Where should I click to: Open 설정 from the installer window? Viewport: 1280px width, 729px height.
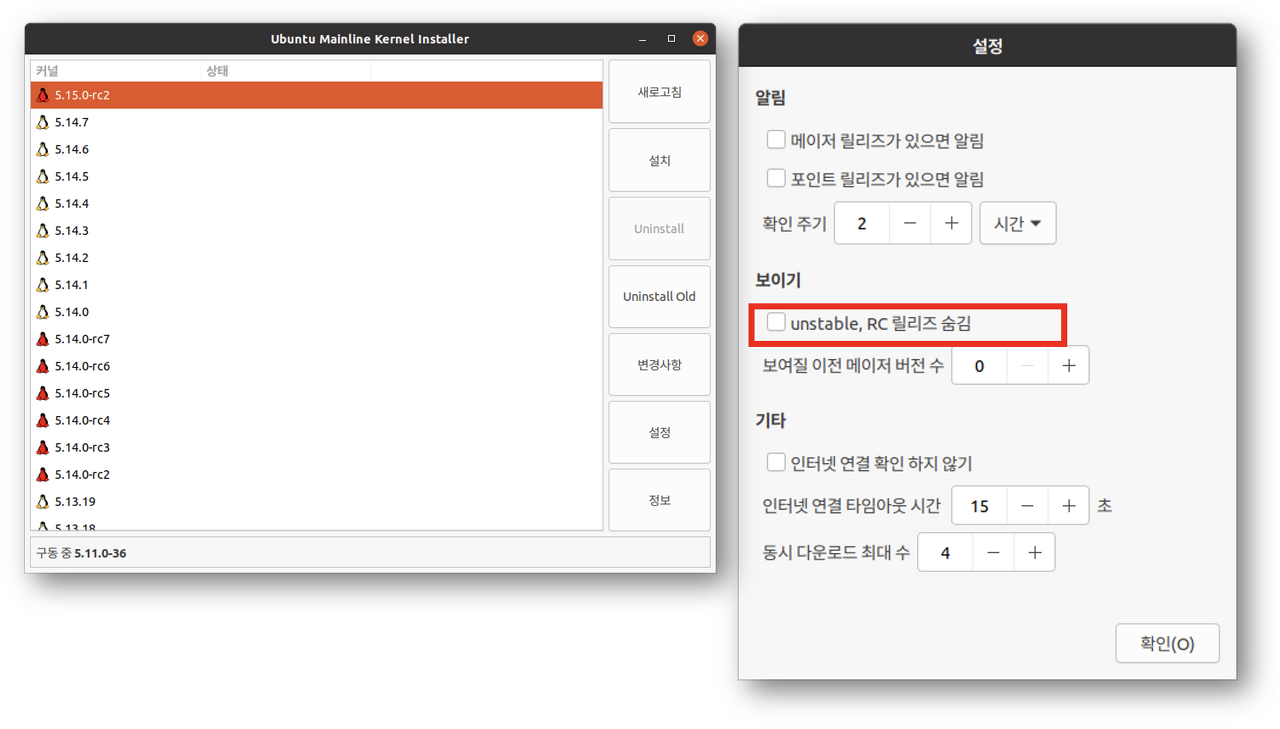pos(659,432)
